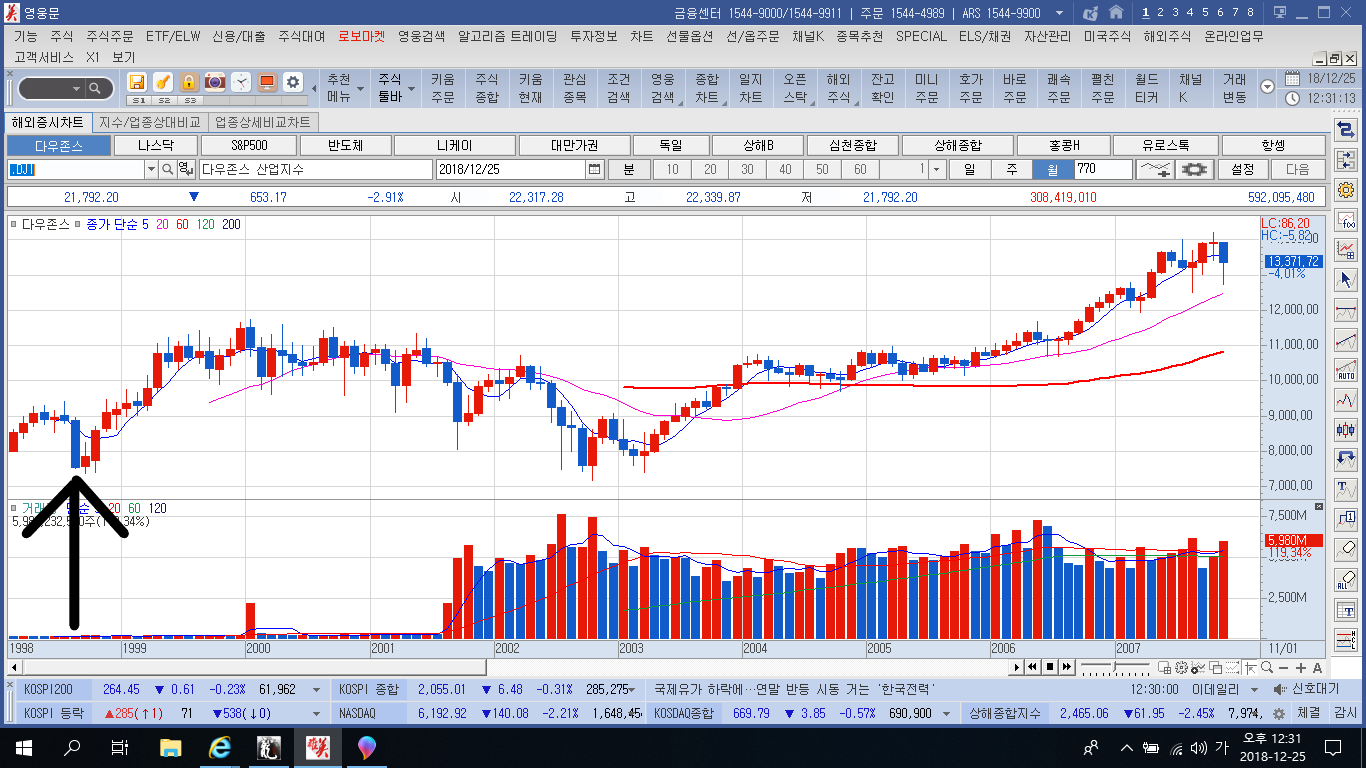Switch chart period to 주 (weekly)
This screenshot has width=1366, height=768.
[x=1010, y=169]
